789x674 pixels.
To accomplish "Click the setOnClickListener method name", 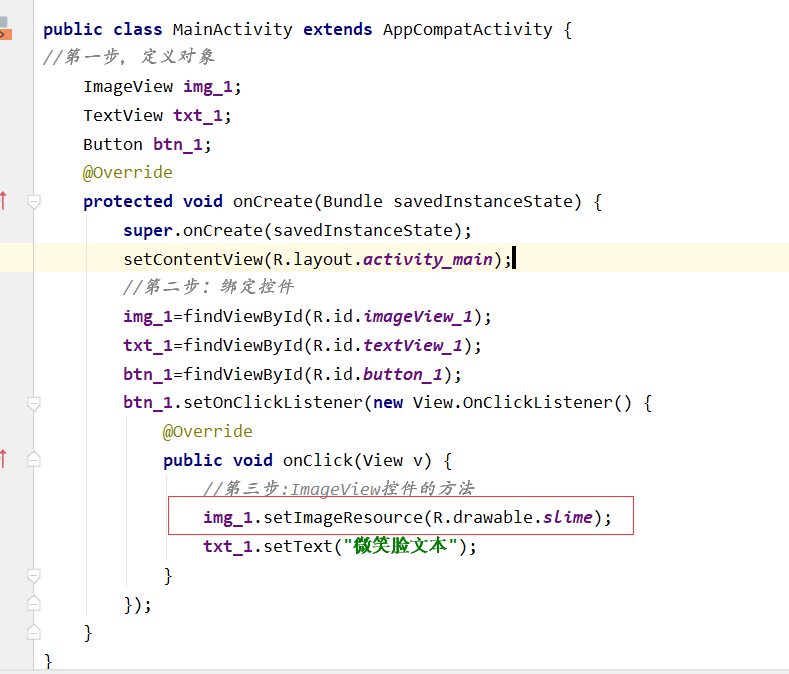I will point(273,403).
